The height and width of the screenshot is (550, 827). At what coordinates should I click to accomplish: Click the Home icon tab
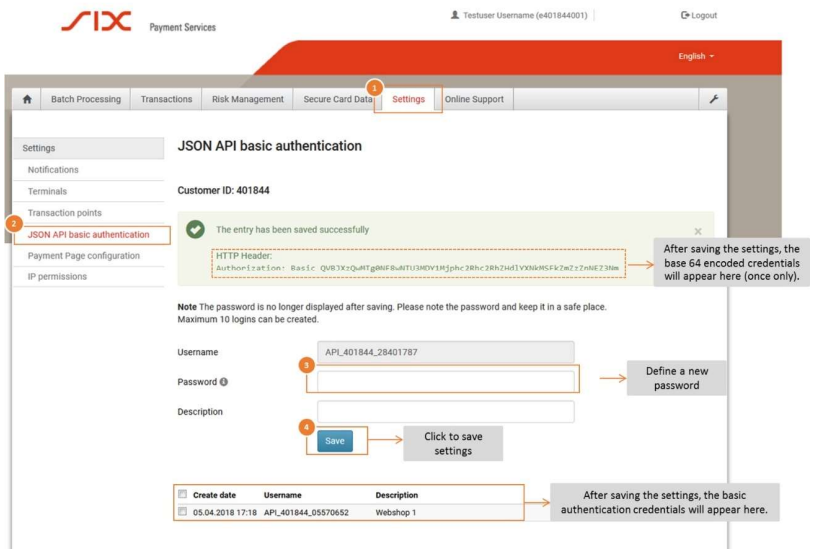click(26, 99)
